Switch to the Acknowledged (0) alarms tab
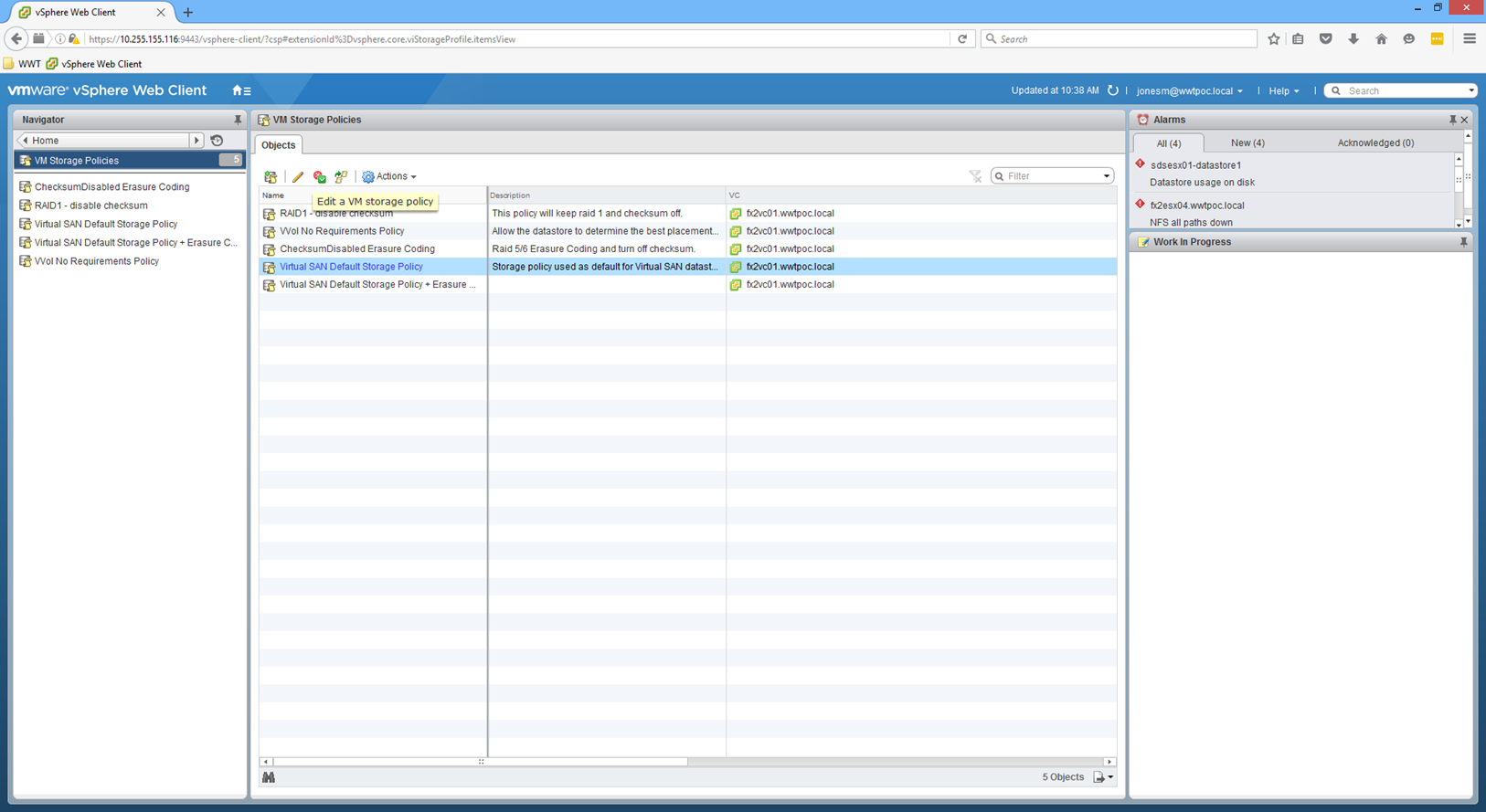 pyautogui.click(x=1375, y=142)
